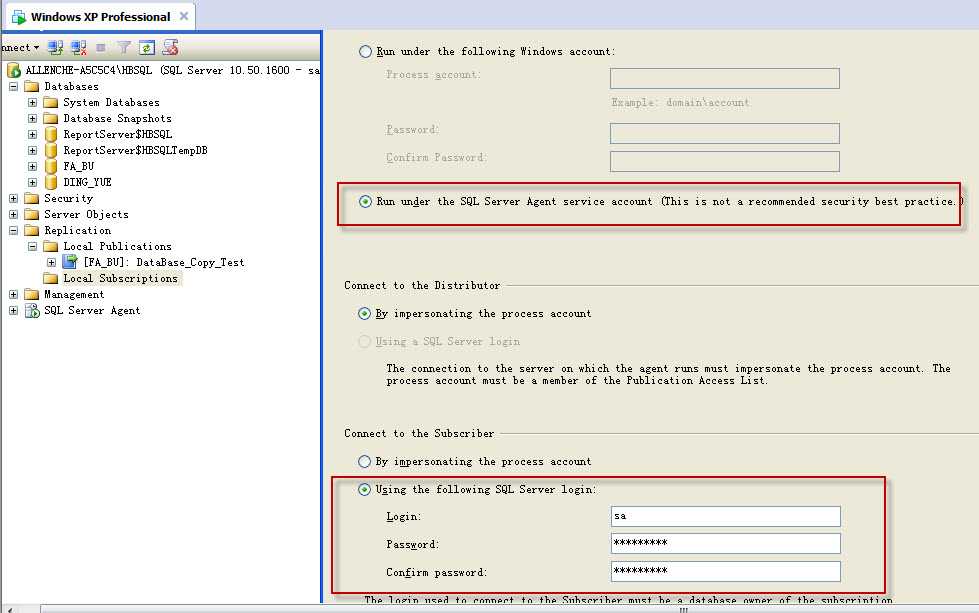Click the Databases folder icon

(x=32, y=86)
